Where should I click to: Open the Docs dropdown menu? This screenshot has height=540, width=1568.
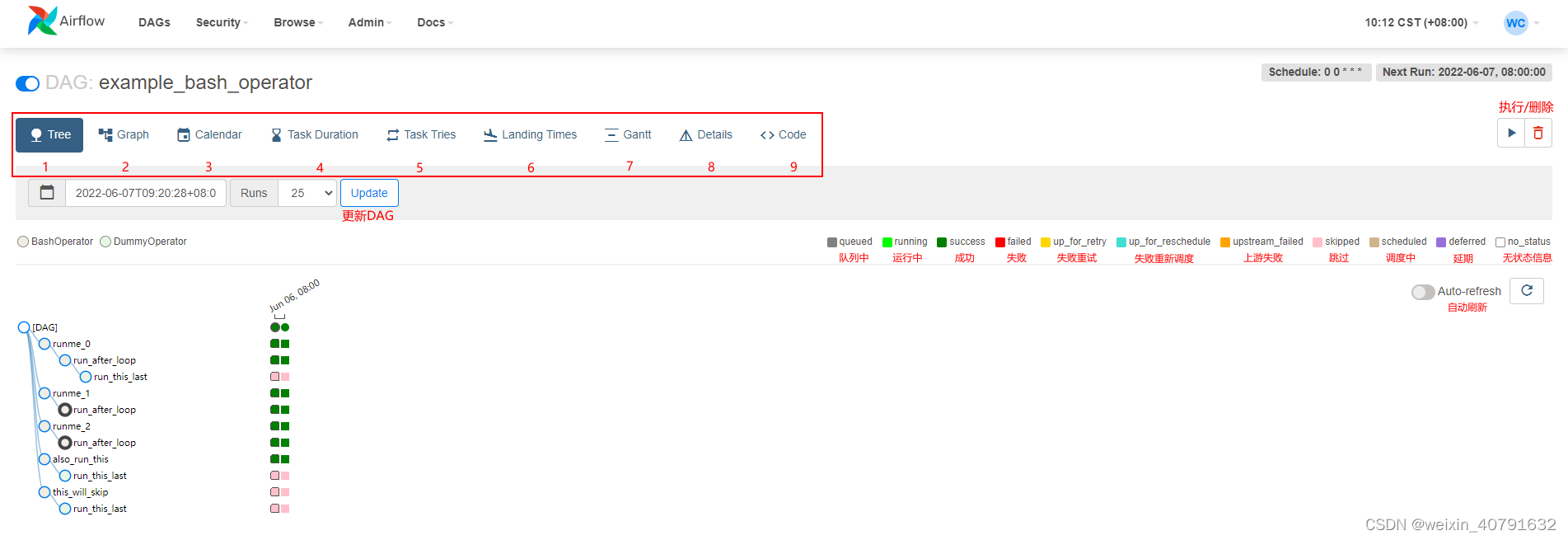tap(435, 22)
